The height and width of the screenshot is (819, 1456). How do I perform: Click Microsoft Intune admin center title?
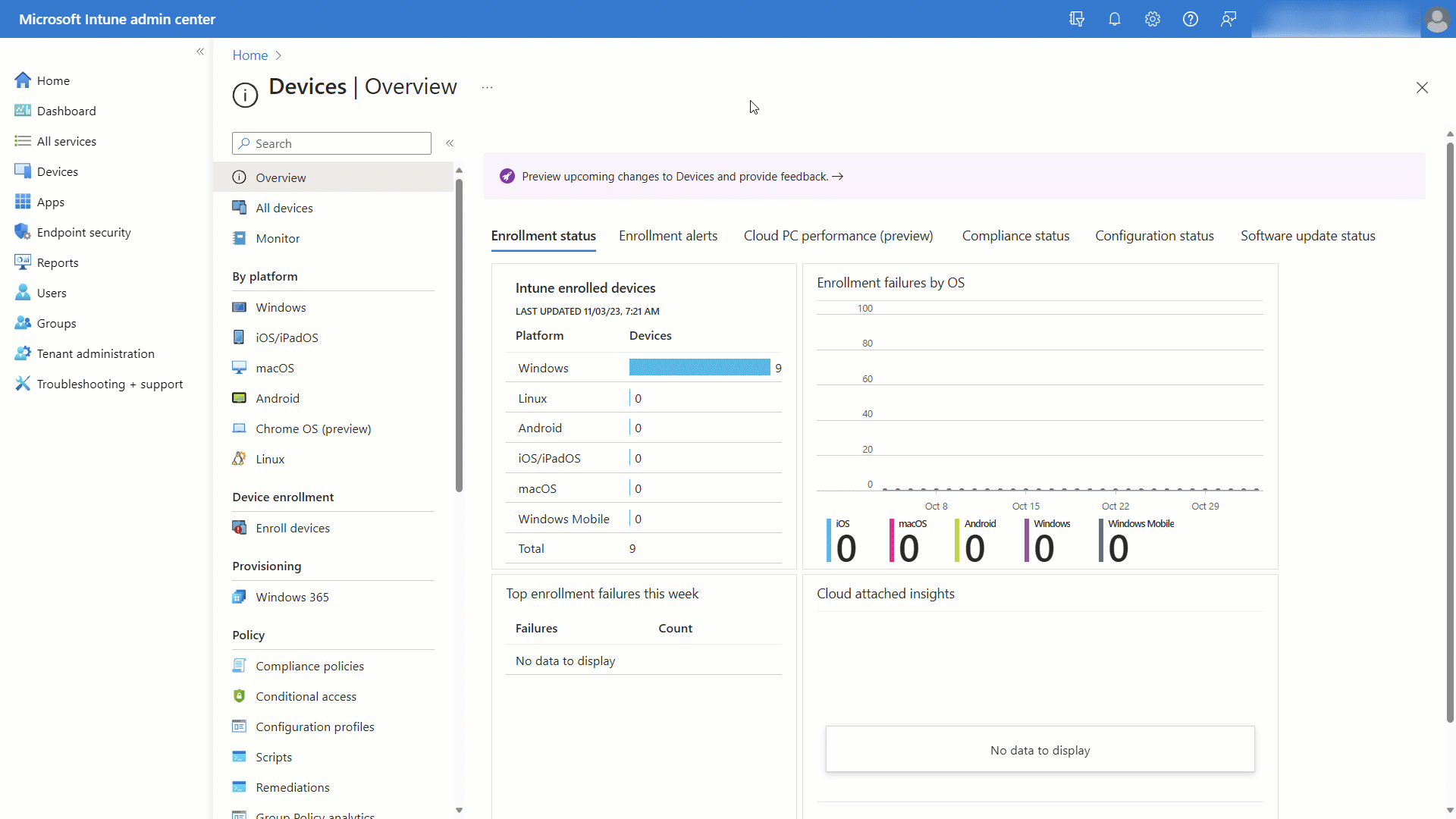point(117,19)
